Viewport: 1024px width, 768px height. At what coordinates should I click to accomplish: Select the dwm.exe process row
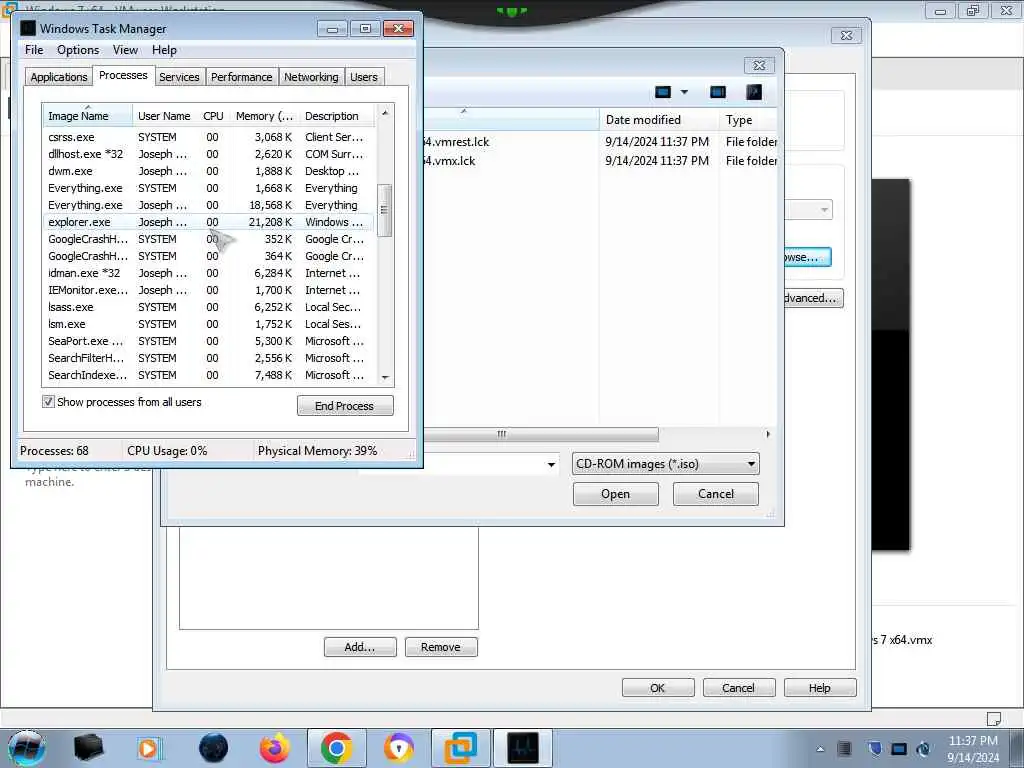click(208, 171)
